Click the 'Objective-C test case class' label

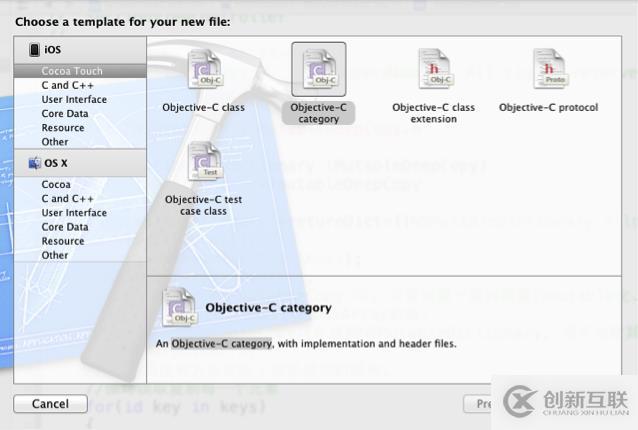click(203, 205)
